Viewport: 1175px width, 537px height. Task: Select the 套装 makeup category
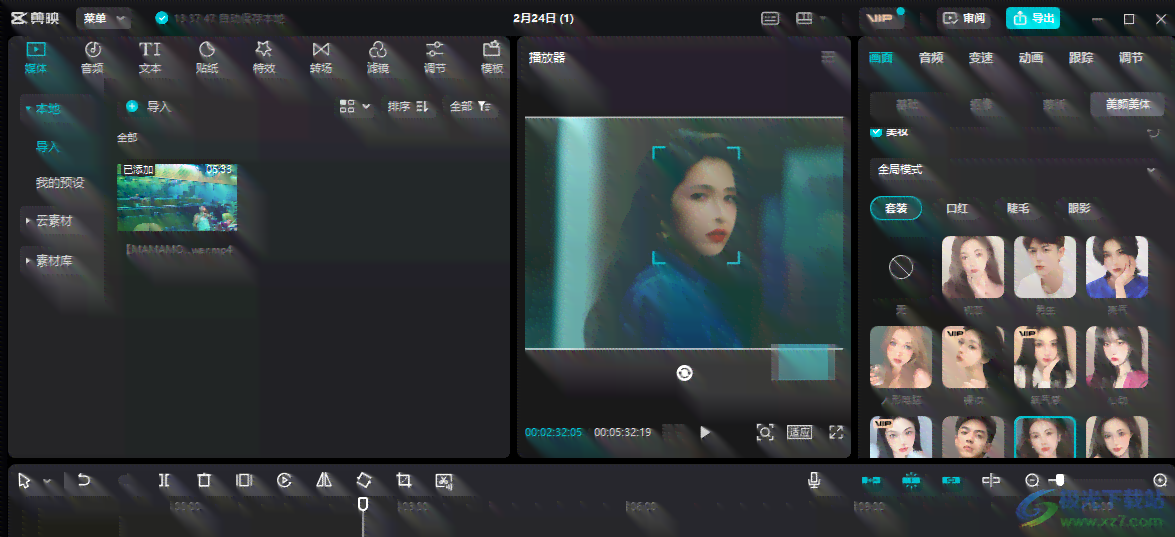pos(896,208)
